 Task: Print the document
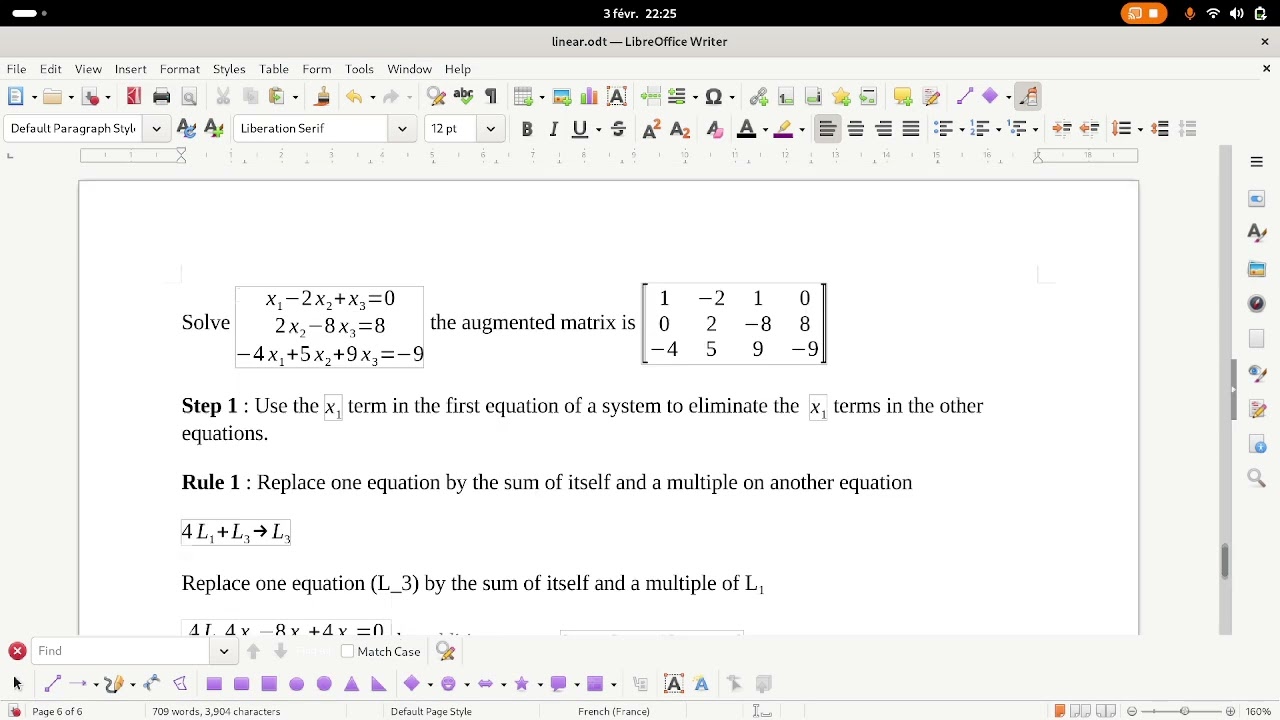click(162, 97)
